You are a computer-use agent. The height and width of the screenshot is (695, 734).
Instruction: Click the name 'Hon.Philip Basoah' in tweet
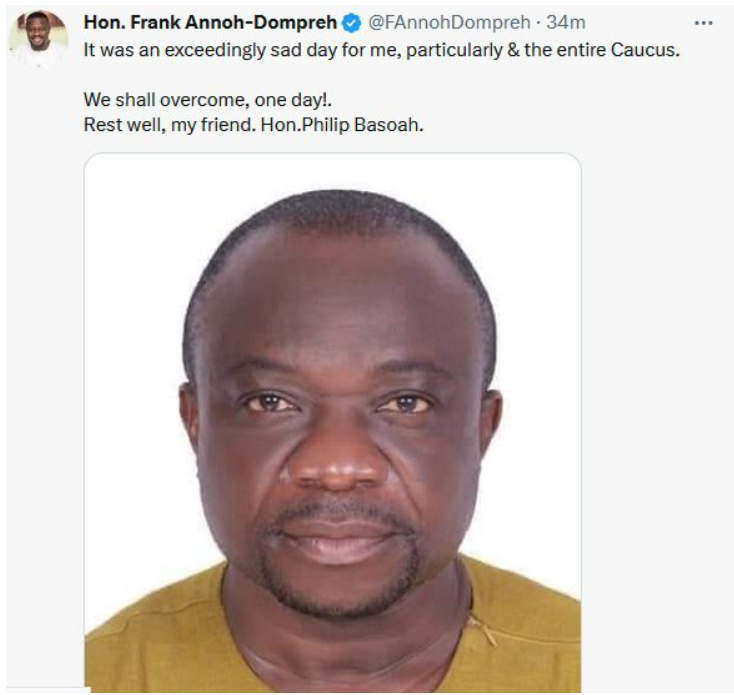coord(342,125)
